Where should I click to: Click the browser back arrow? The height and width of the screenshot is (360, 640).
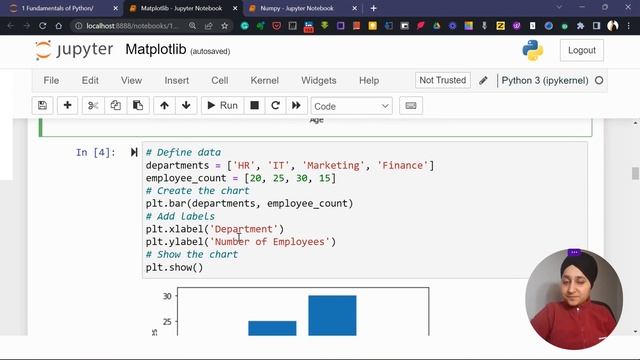pyautogui.click(x=11, y=26)
